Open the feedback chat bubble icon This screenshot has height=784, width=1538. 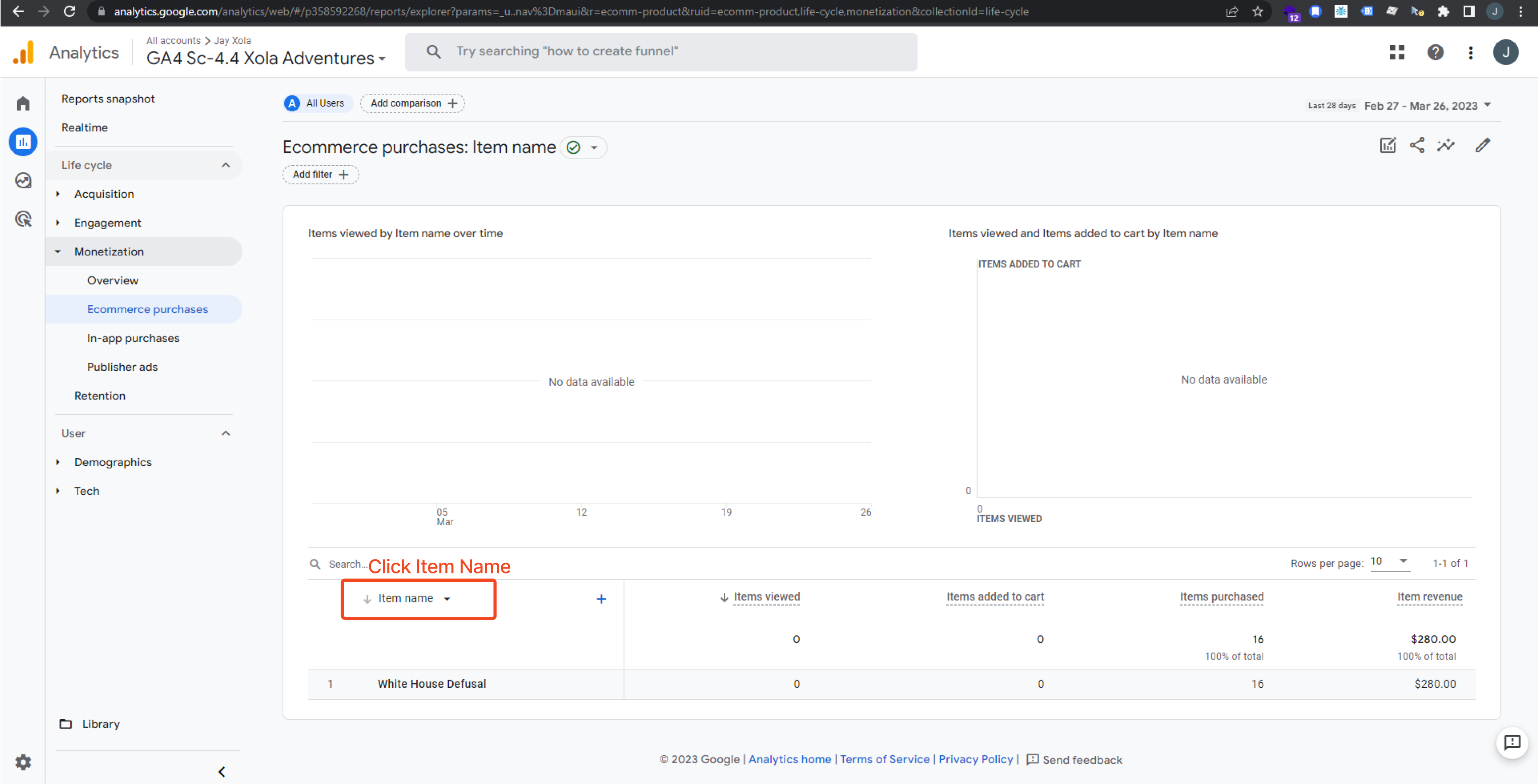pos(1512,742)
